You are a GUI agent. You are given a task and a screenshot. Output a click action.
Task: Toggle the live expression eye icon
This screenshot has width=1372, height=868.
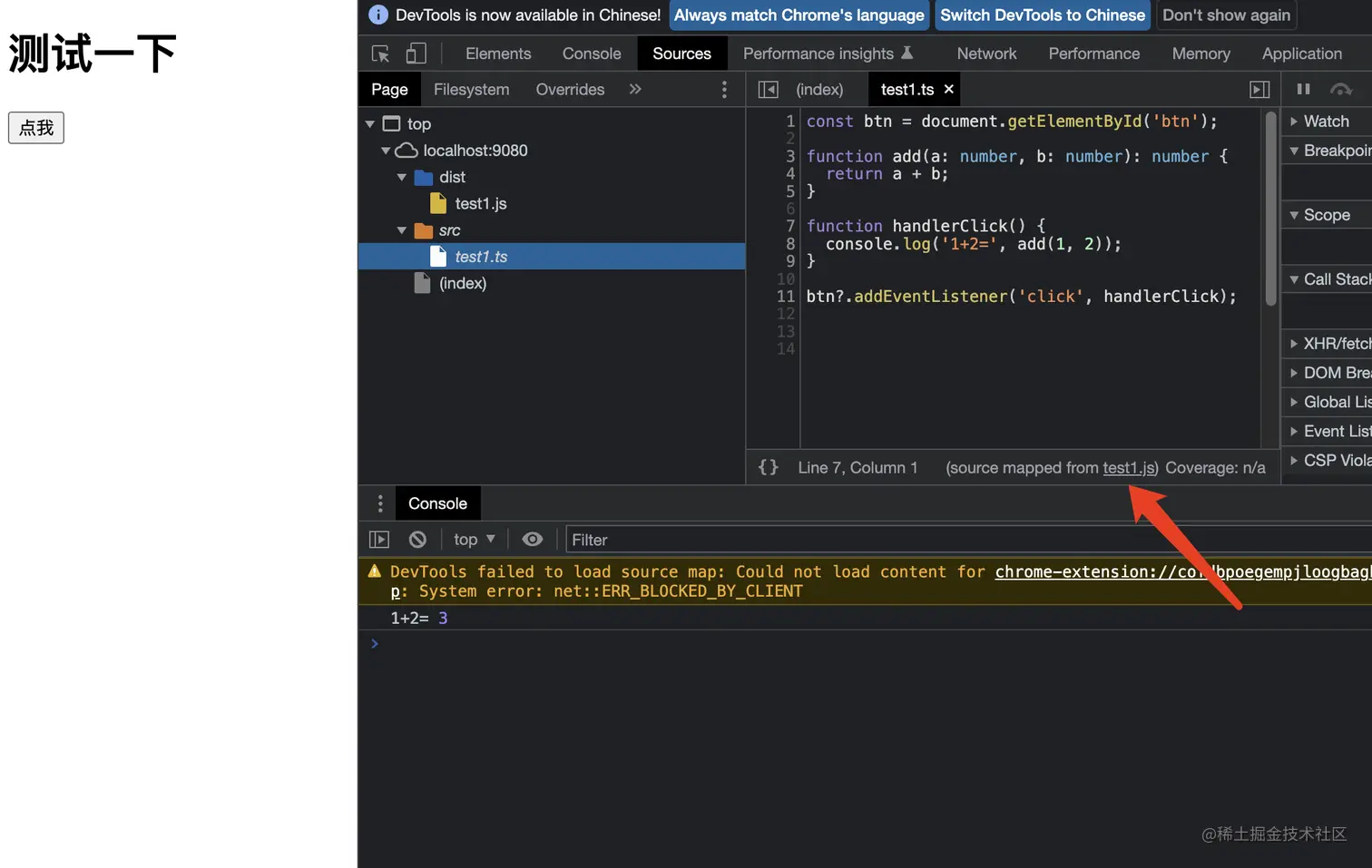pyautogui.click(x=533, y=540)
